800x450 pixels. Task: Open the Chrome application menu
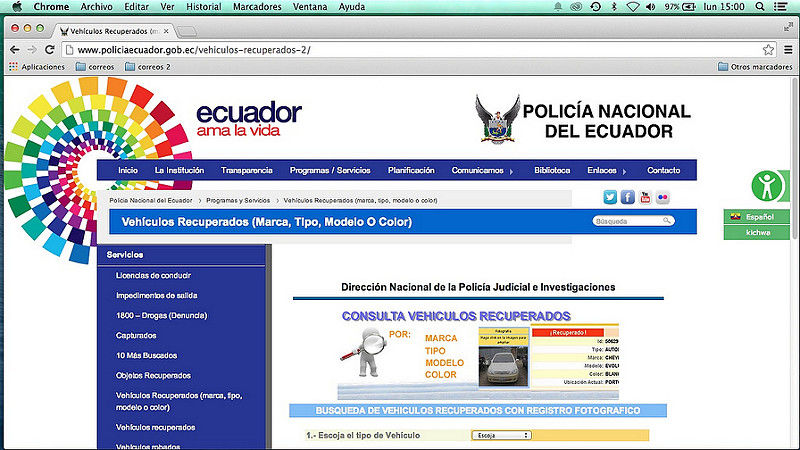[x=51, y=7]
